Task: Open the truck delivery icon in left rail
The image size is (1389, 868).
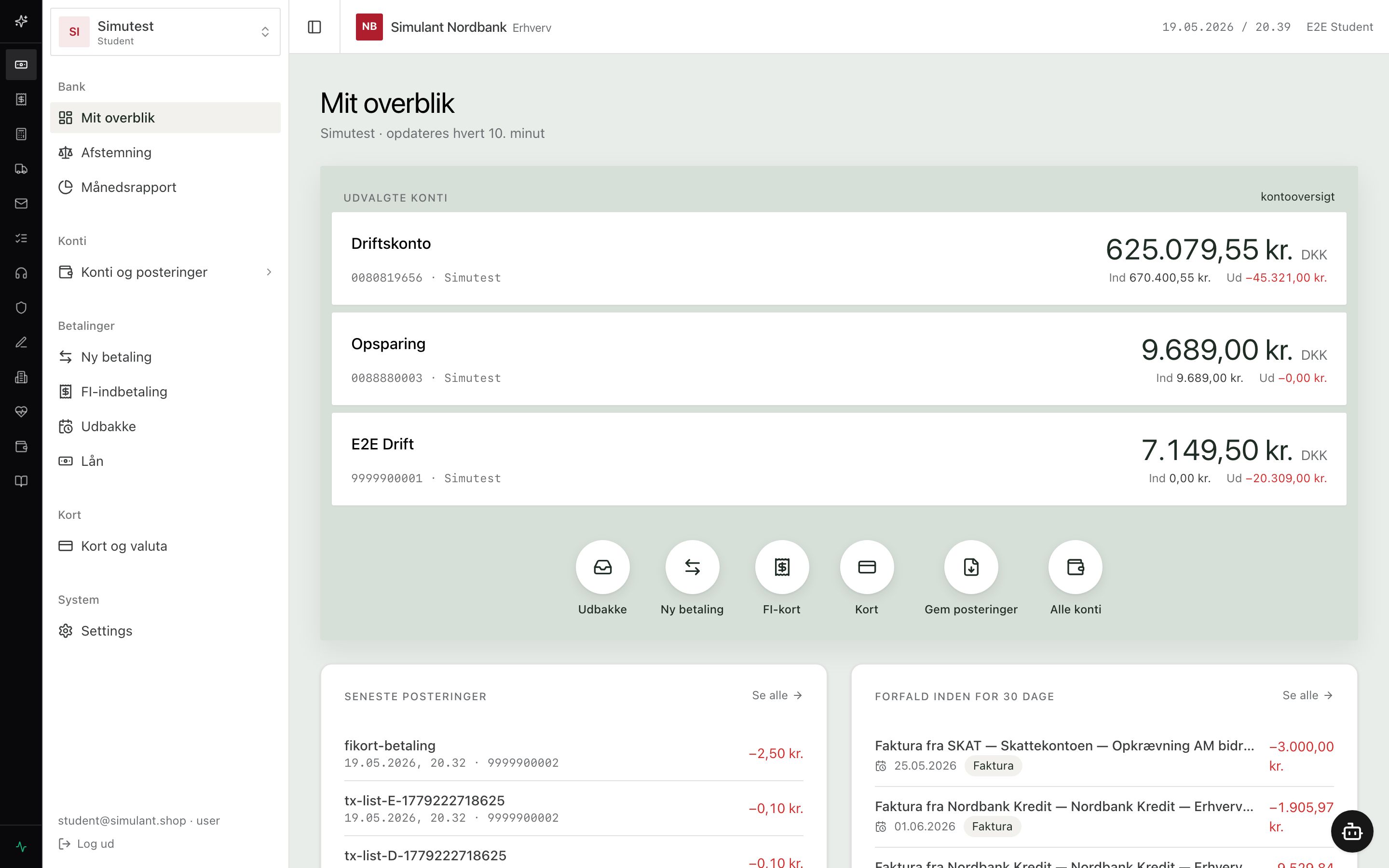Action: [x=21, y=169]
